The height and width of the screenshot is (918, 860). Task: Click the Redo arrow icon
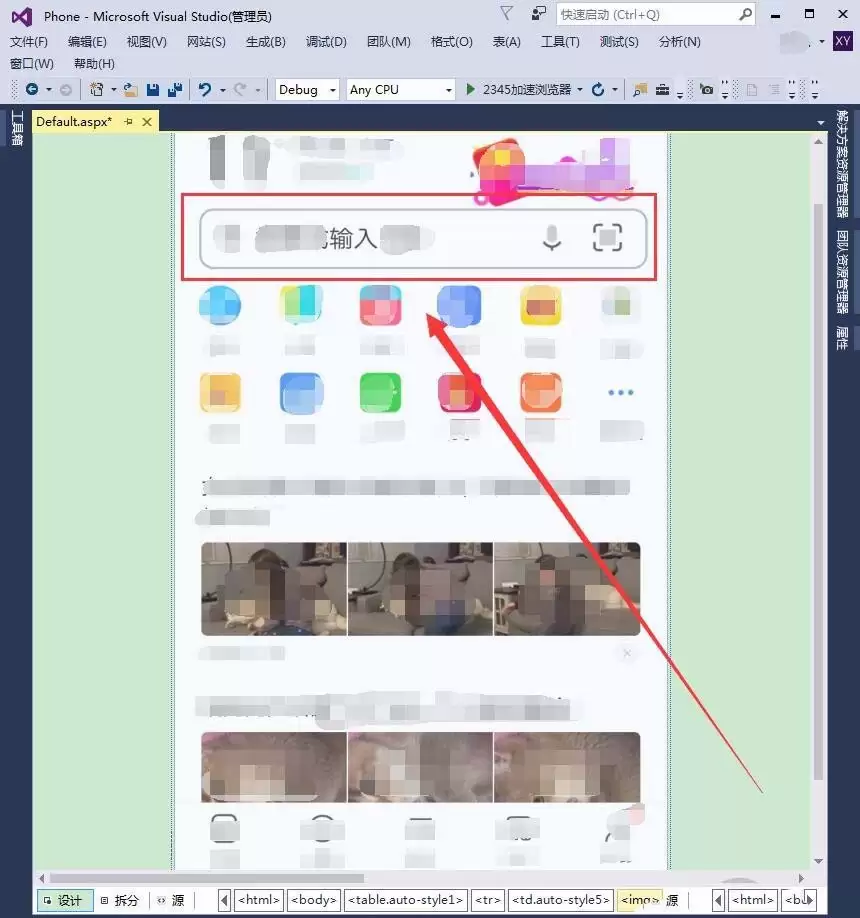pyautogui.click(x=238, y=89)
